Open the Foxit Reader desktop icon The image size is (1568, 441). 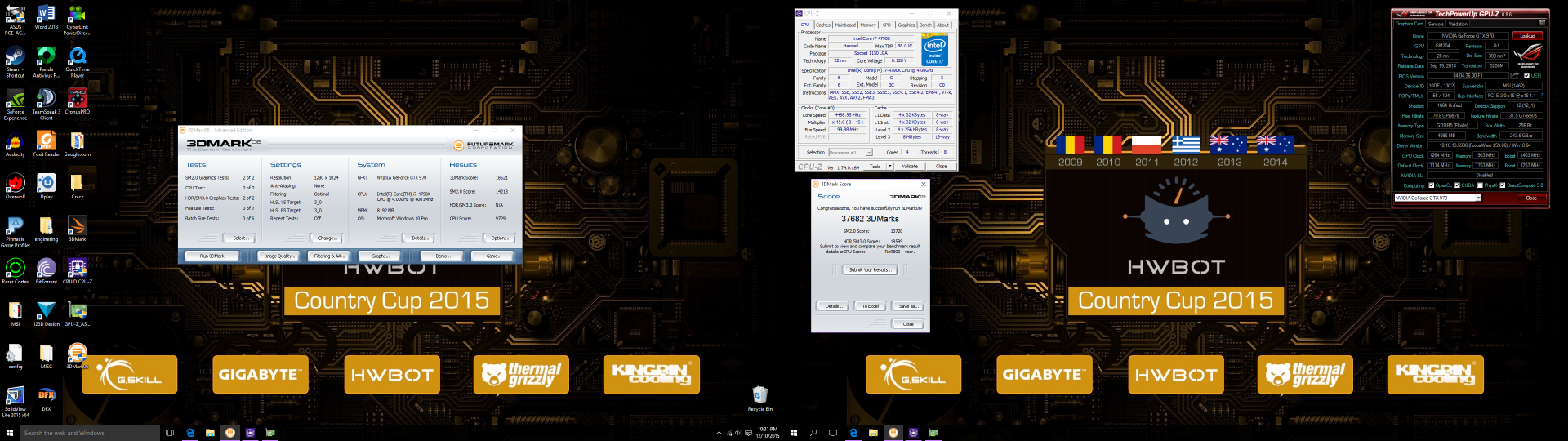point(47,145)
